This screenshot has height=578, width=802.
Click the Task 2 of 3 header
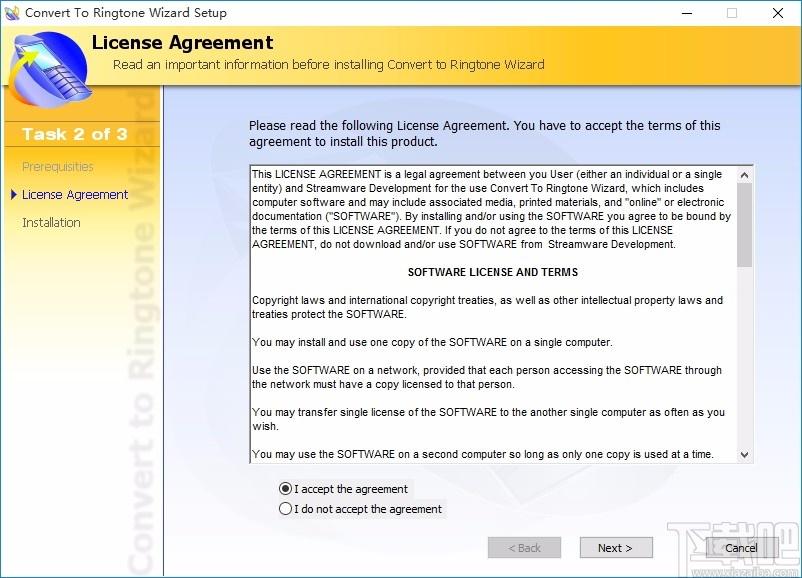(x=75, y=134)
